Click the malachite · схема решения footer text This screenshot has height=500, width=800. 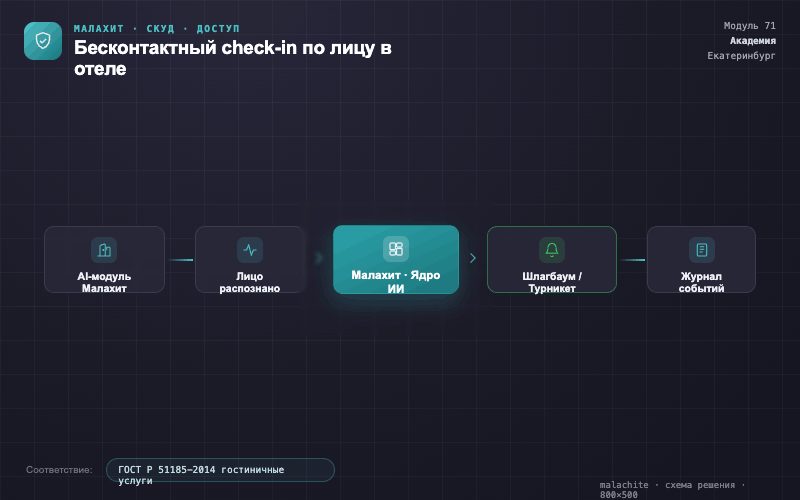(x=672, y=489)
